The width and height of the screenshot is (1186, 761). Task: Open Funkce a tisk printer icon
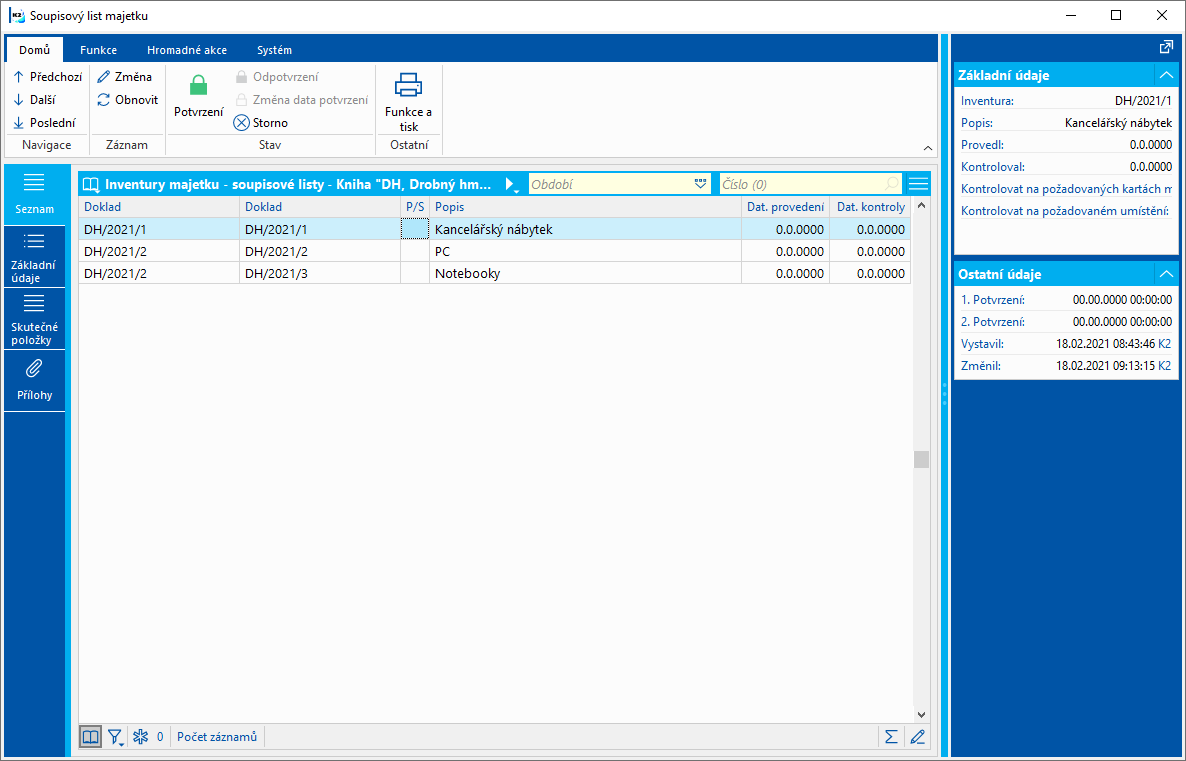tap(408, 85)
